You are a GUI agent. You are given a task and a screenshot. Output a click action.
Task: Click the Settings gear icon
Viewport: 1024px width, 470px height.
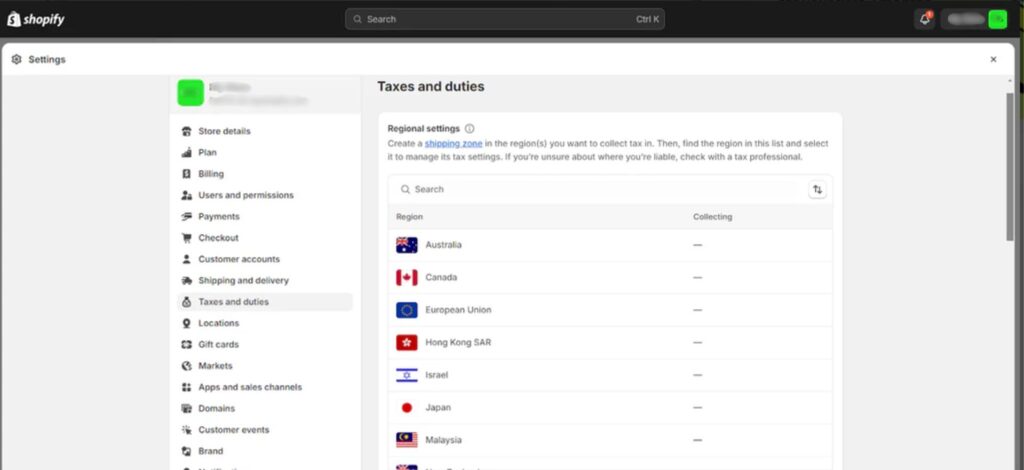click(16, 60)
